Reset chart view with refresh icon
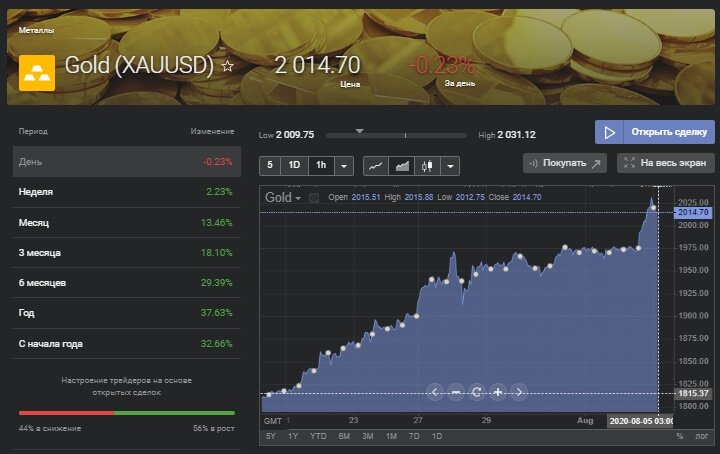Image resolution: width=720 pixels, height=454 pixels. pyautogui.click(x=477, y=392)
